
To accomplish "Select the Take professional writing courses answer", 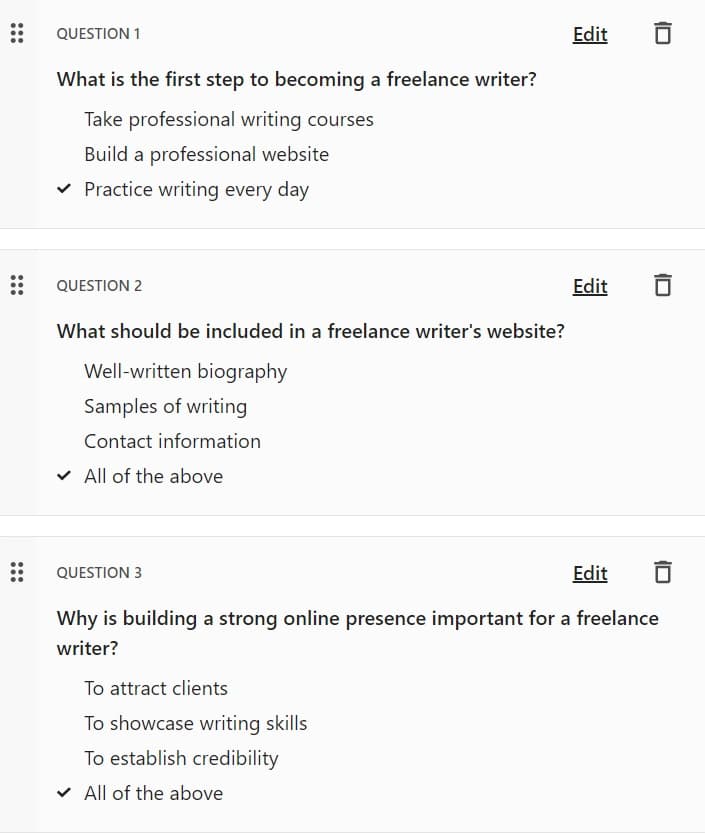I will (228, 120).
